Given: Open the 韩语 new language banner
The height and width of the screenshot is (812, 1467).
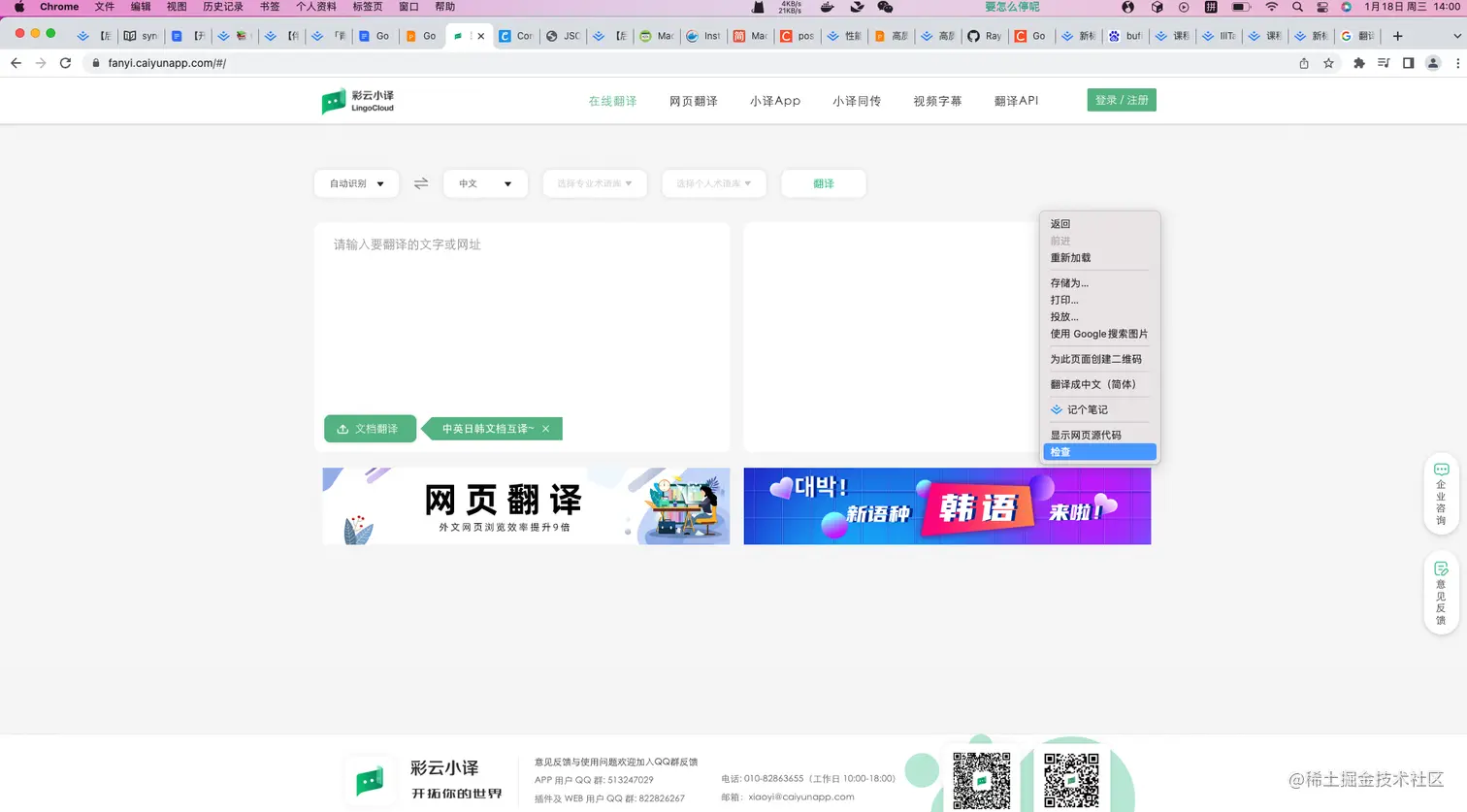Looking at the screenshot, I should tap(947, 506).
